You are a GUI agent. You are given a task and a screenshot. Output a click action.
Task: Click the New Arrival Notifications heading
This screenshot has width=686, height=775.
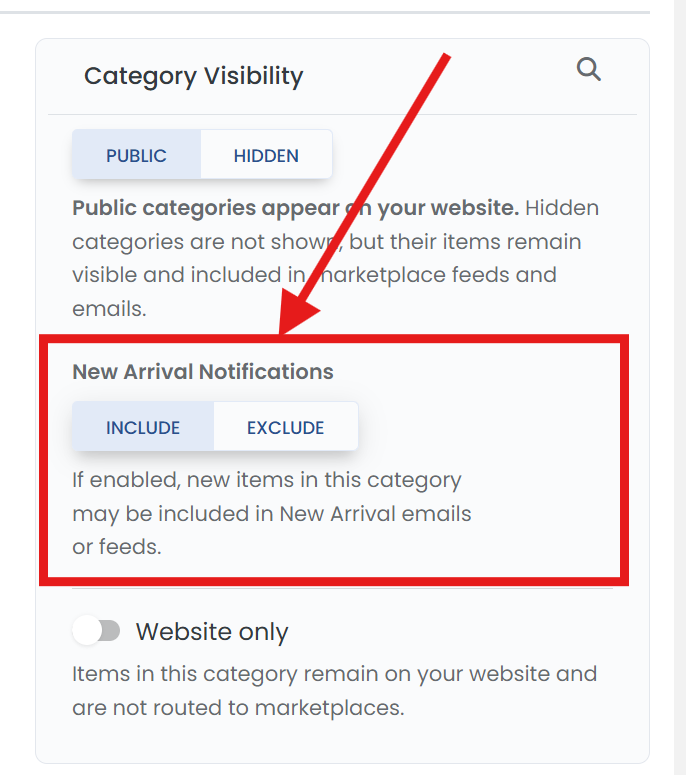tap(203, 372)
